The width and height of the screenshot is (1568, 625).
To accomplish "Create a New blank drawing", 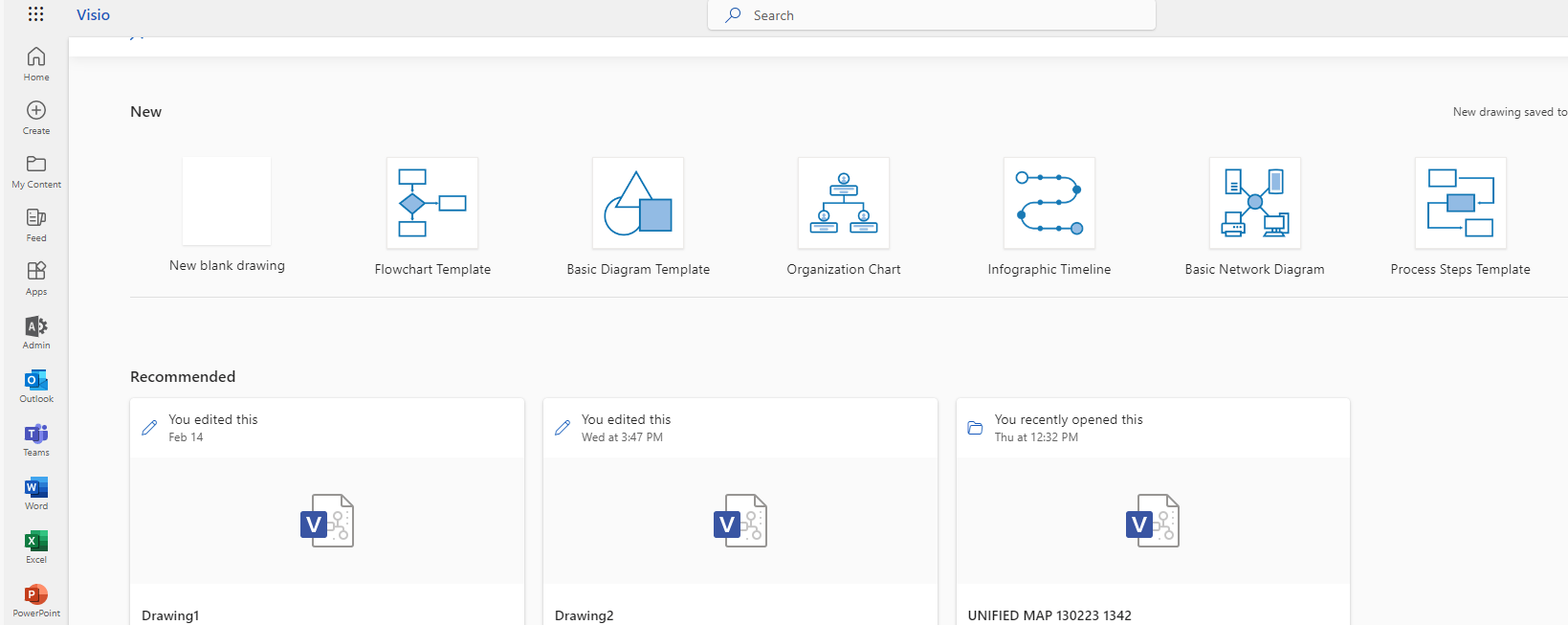I will (x=227, y=201).
